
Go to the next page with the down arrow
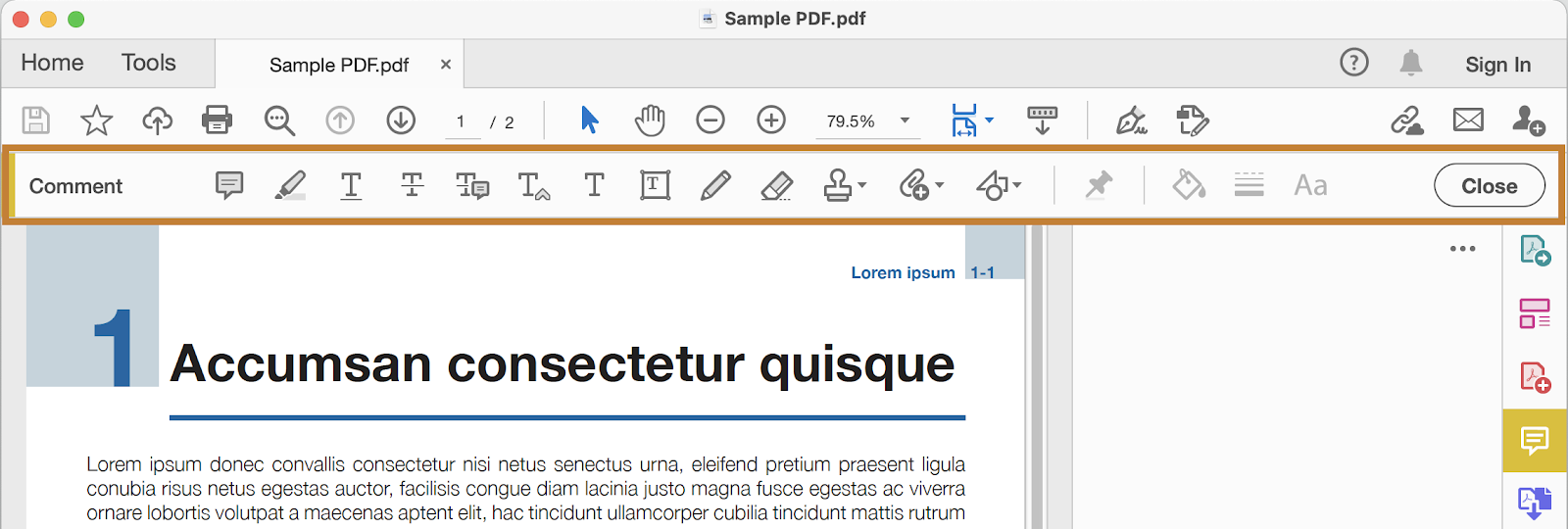point(401,120)
